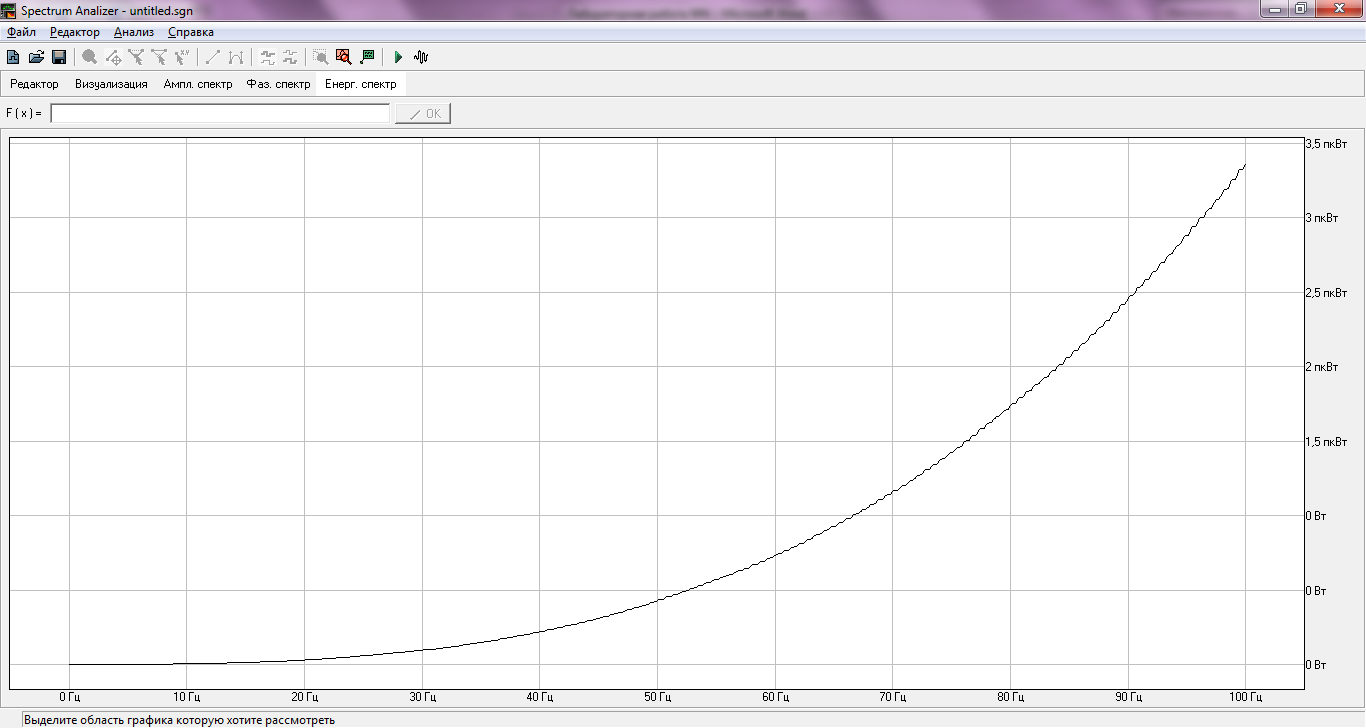Run analysis with green play arrow

[x=398, y=57]
